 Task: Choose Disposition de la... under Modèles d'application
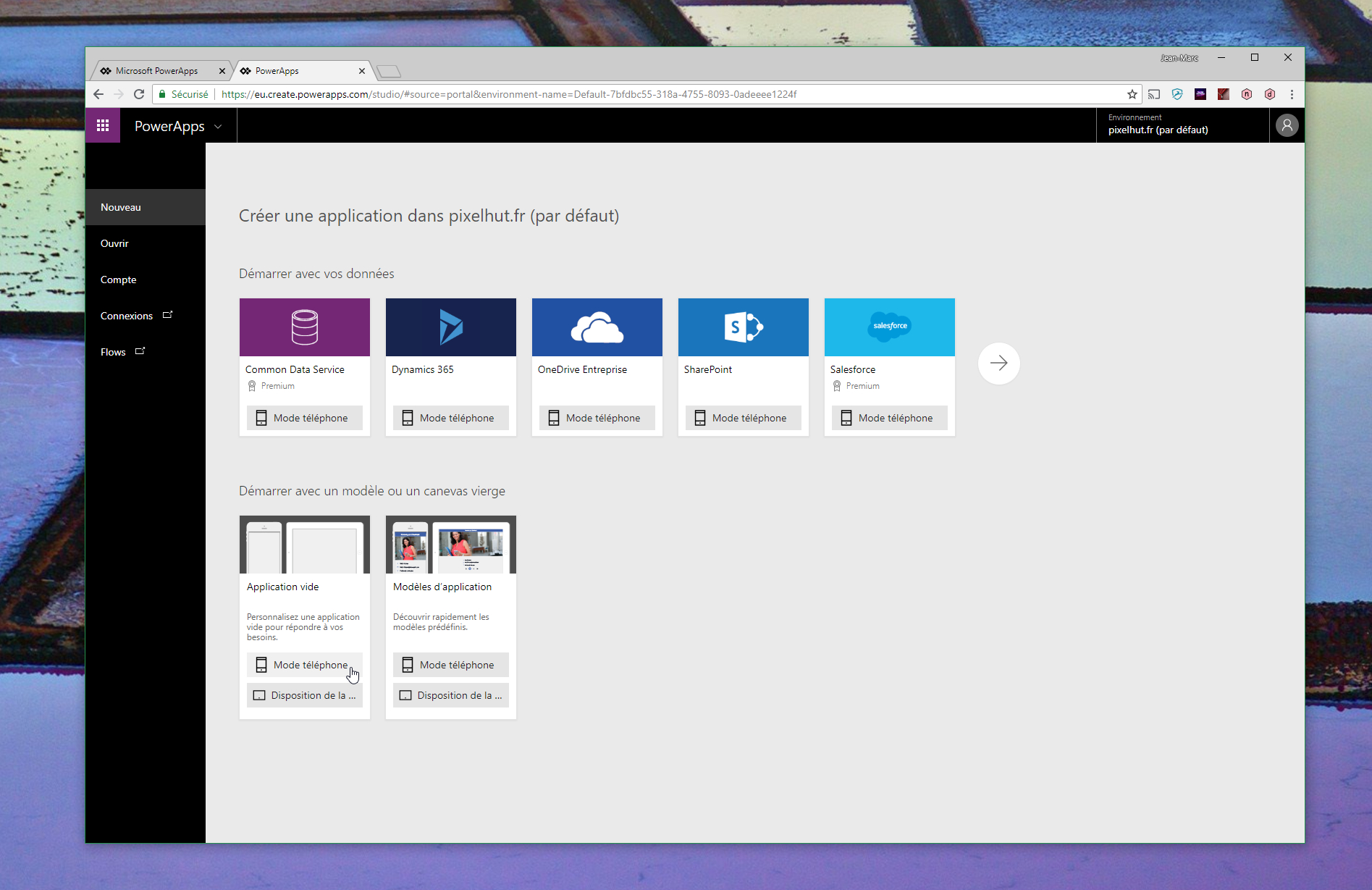click(451, 695)
